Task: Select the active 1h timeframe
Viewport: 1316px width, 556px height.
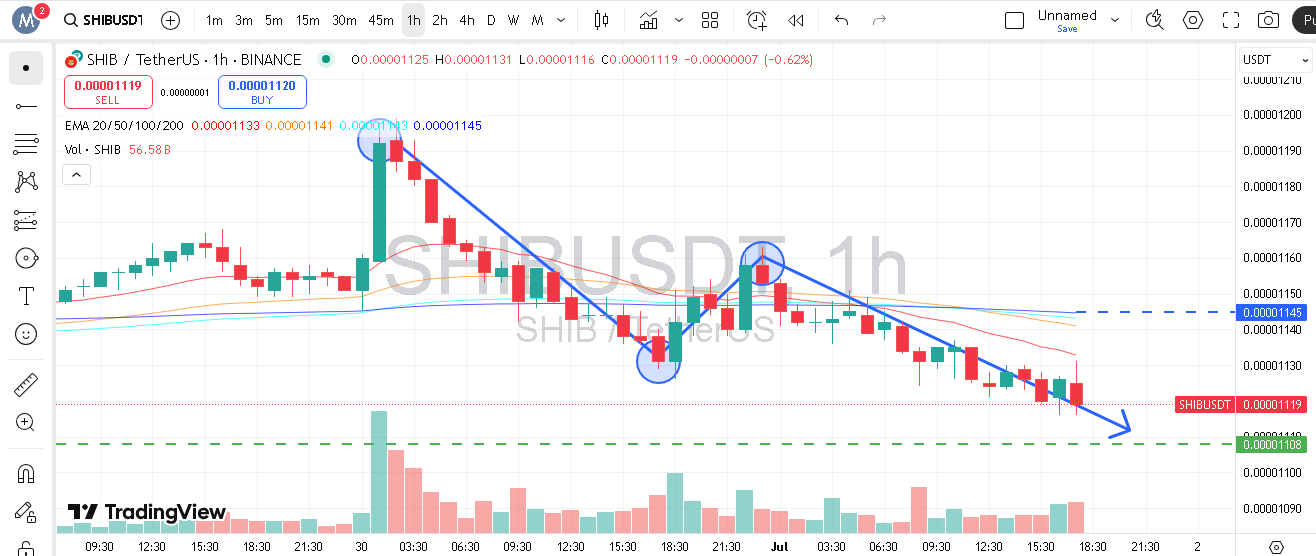Action: click(x=414, y=20)
